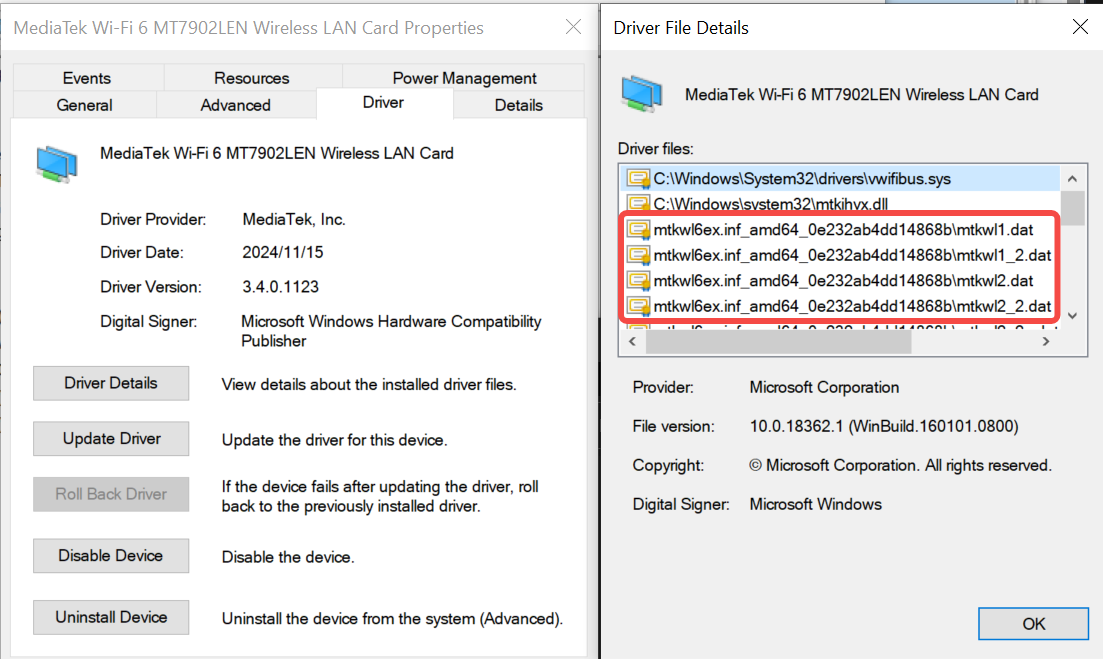This screenshot has width=1103, height=659.
Task: Click the Uninstall Device button
Action: (x=111, y=618)
